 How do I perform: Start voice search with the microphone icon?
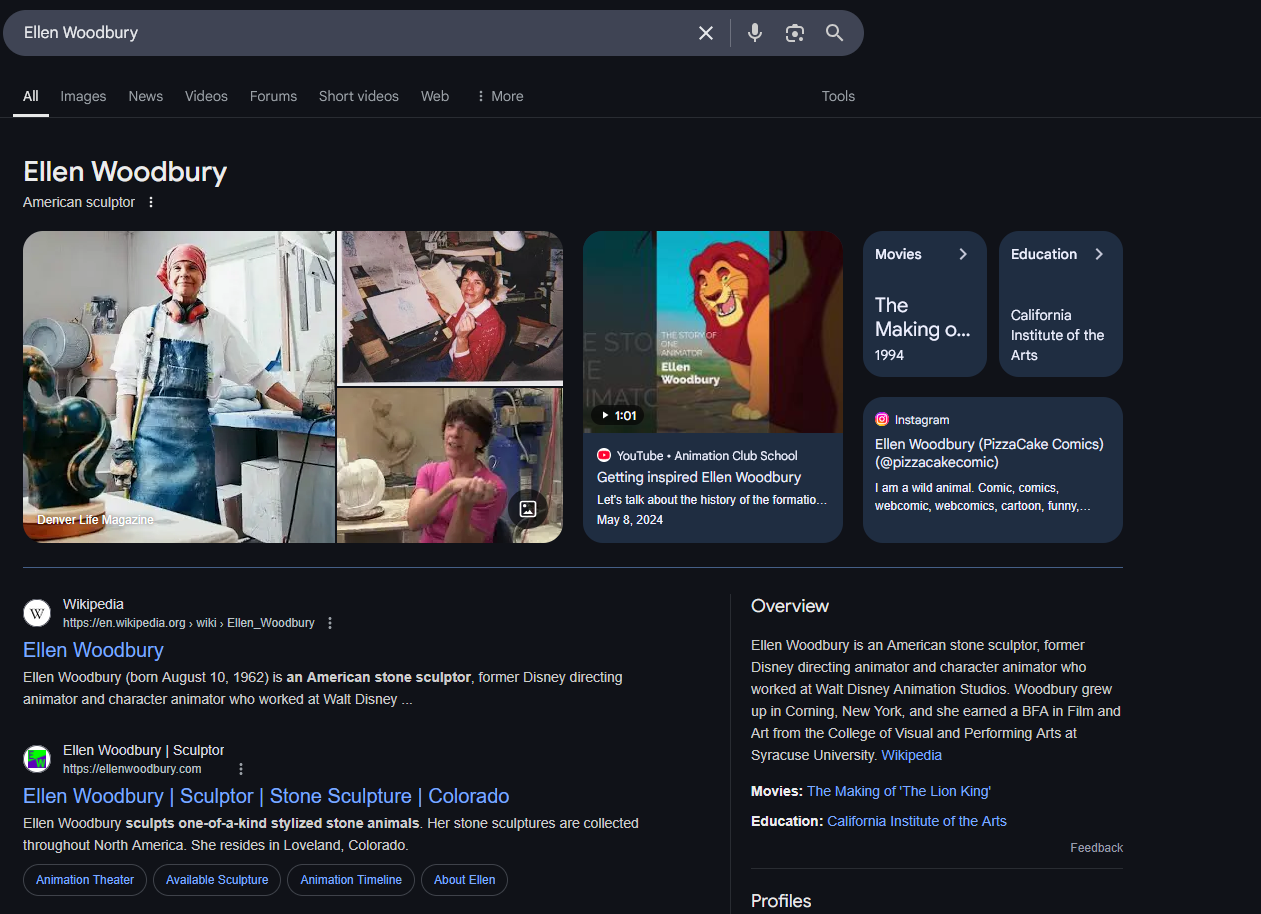point(755,33)
